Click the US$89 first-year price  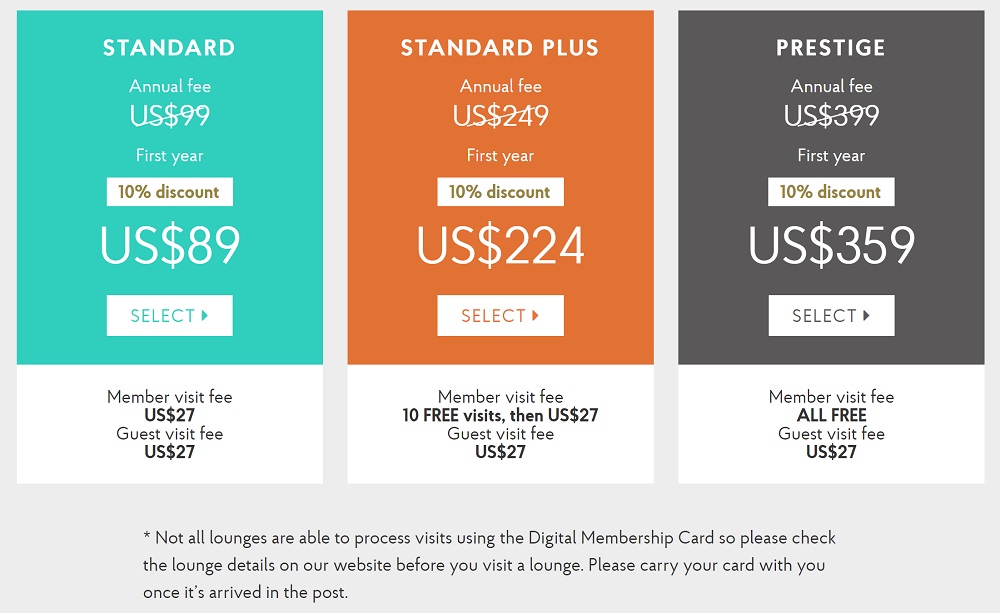170,246
